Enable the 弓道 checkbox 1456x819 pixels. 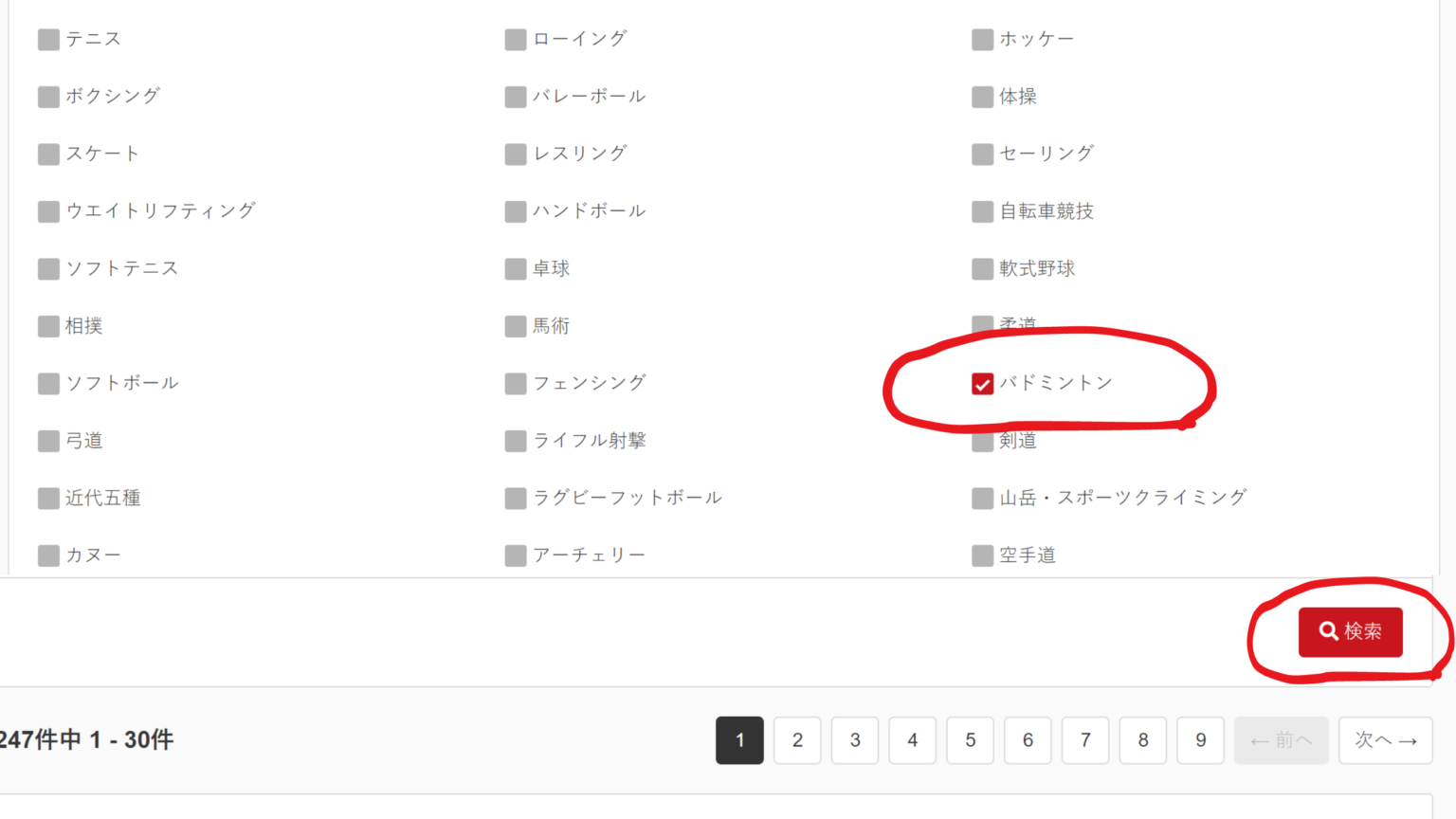point(48,442)
